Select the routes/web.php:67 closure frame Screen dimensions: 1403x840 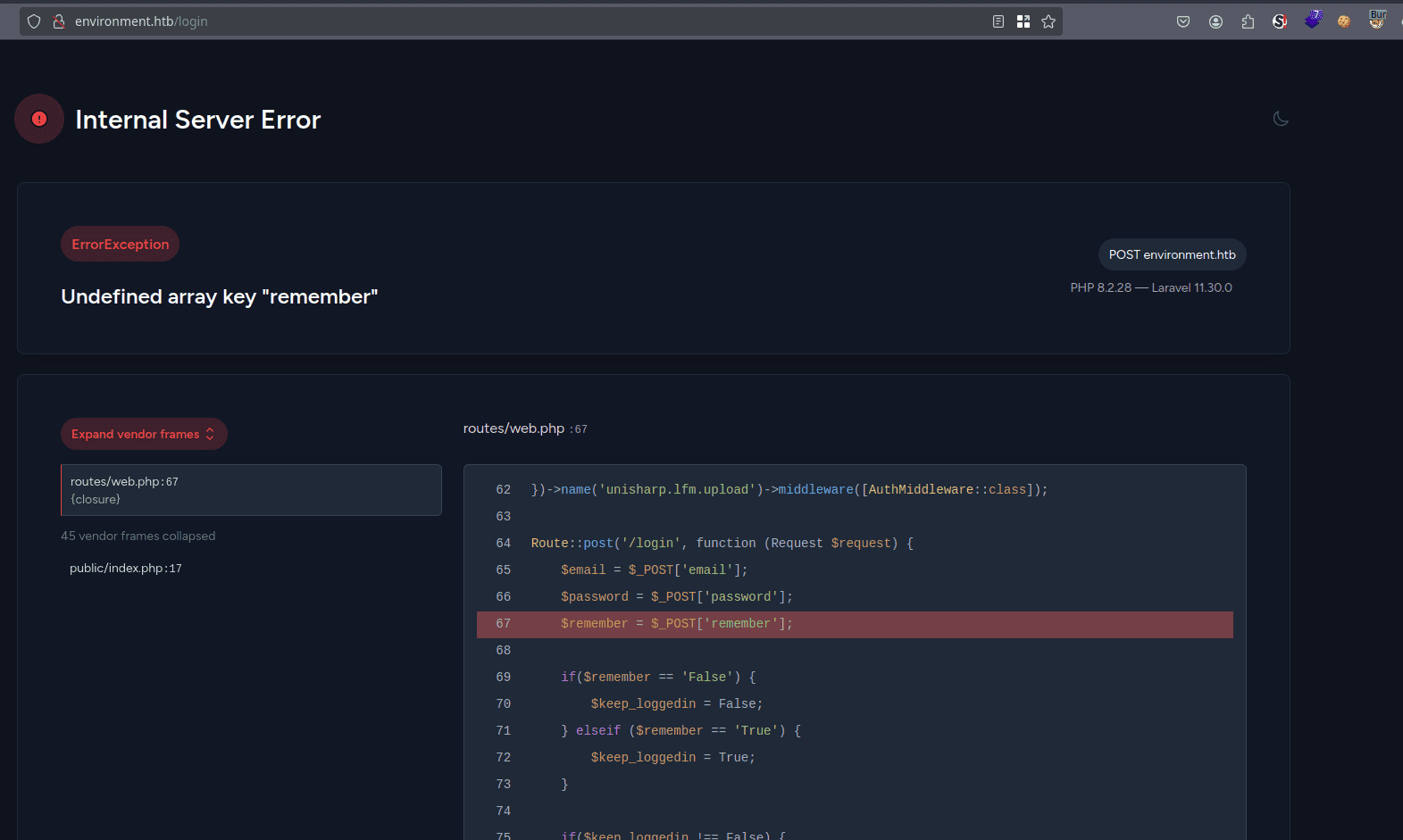pyautogui.click(x=251, y=490)
